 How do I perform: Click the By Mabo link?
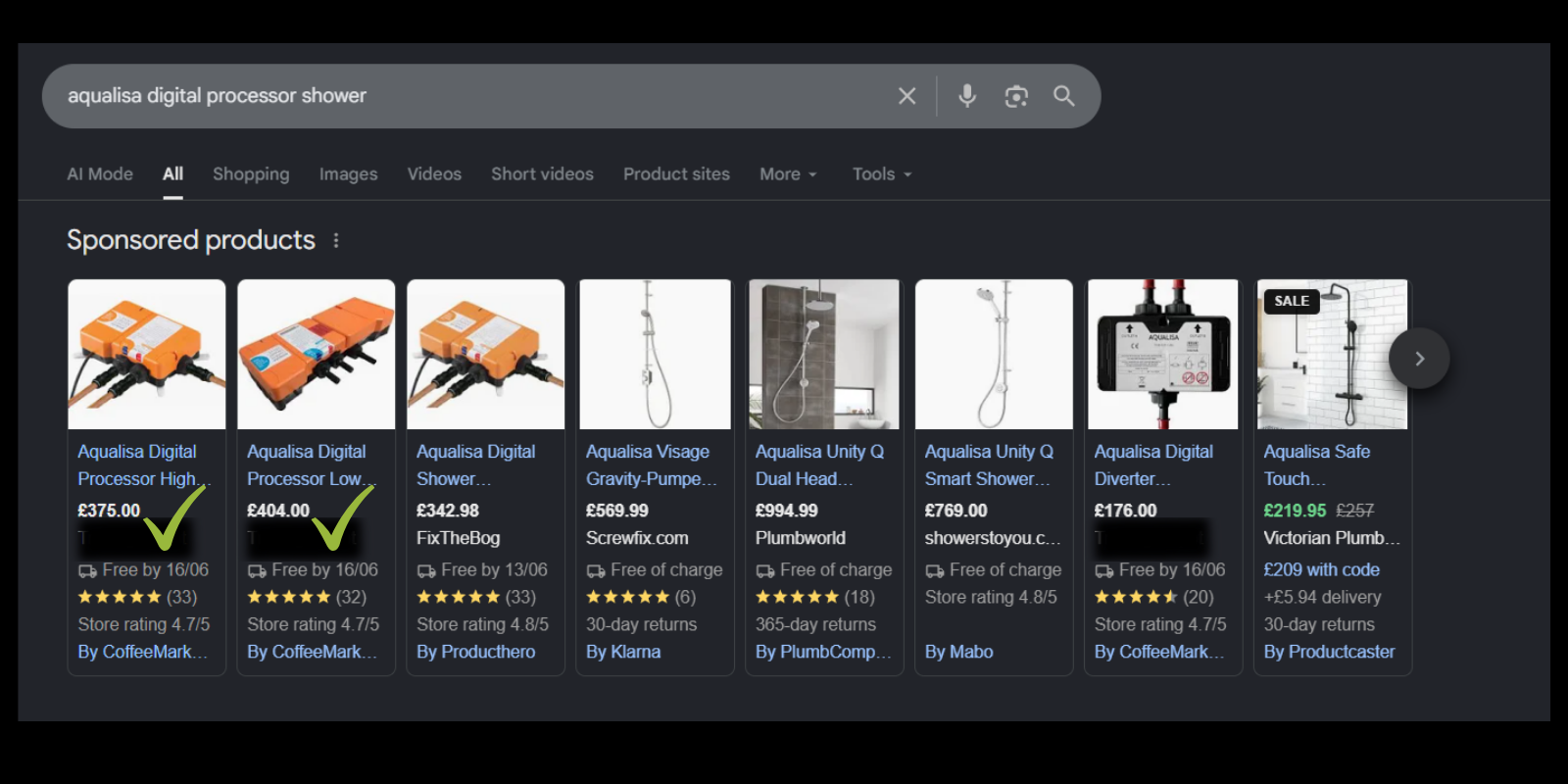[x=959, y=652]
